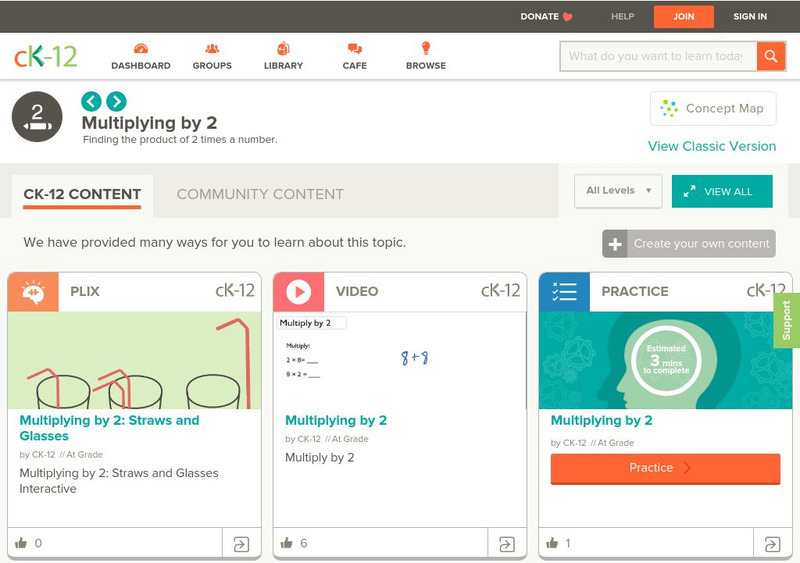Open the Help menu item

622,17
